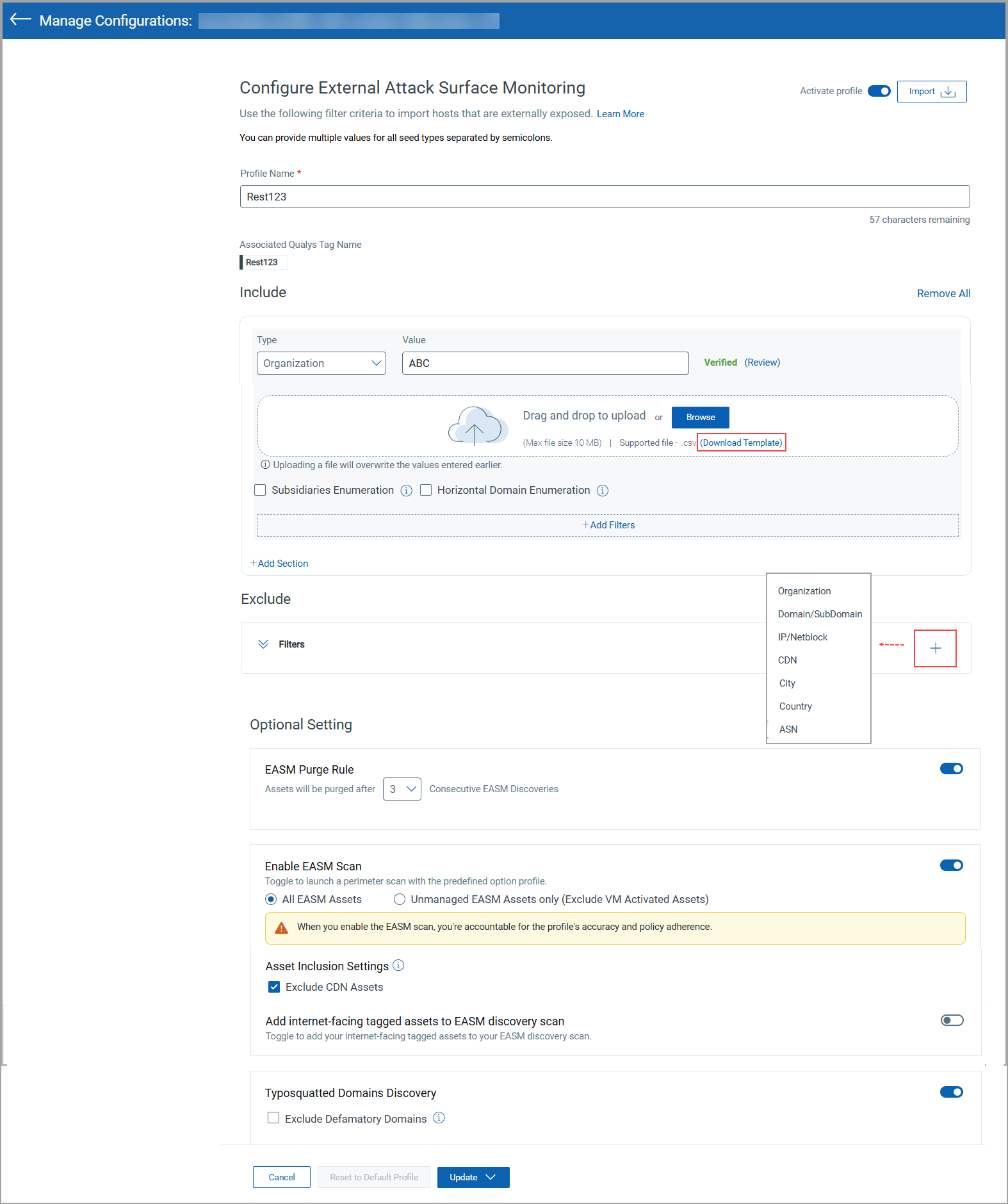The image size is (1008, 1204).
Task: Click the "Optional Setting" heading
Action: tap(301, 725)
